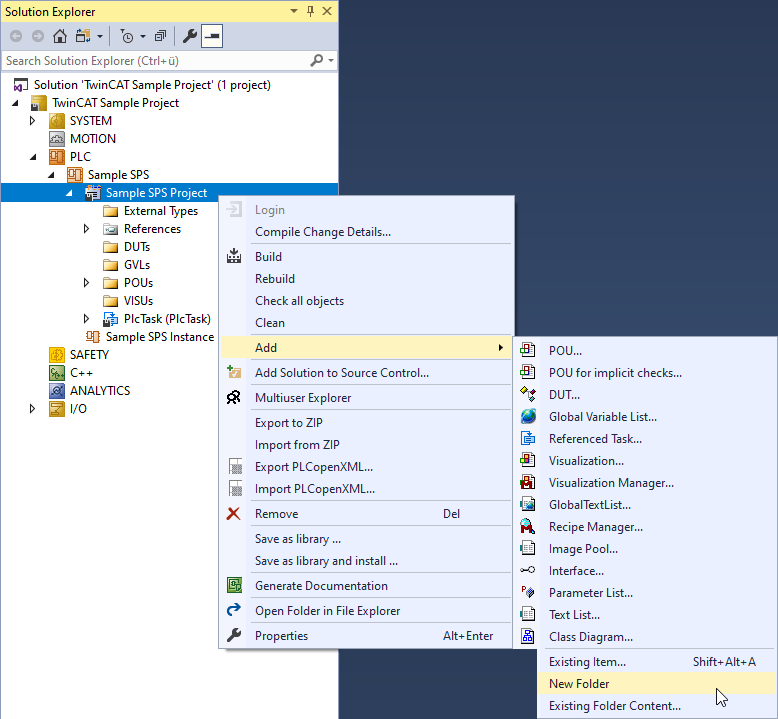778x719 pixels.
Task: Click the Class Diagram icon
Action: [x=528, y=636]
